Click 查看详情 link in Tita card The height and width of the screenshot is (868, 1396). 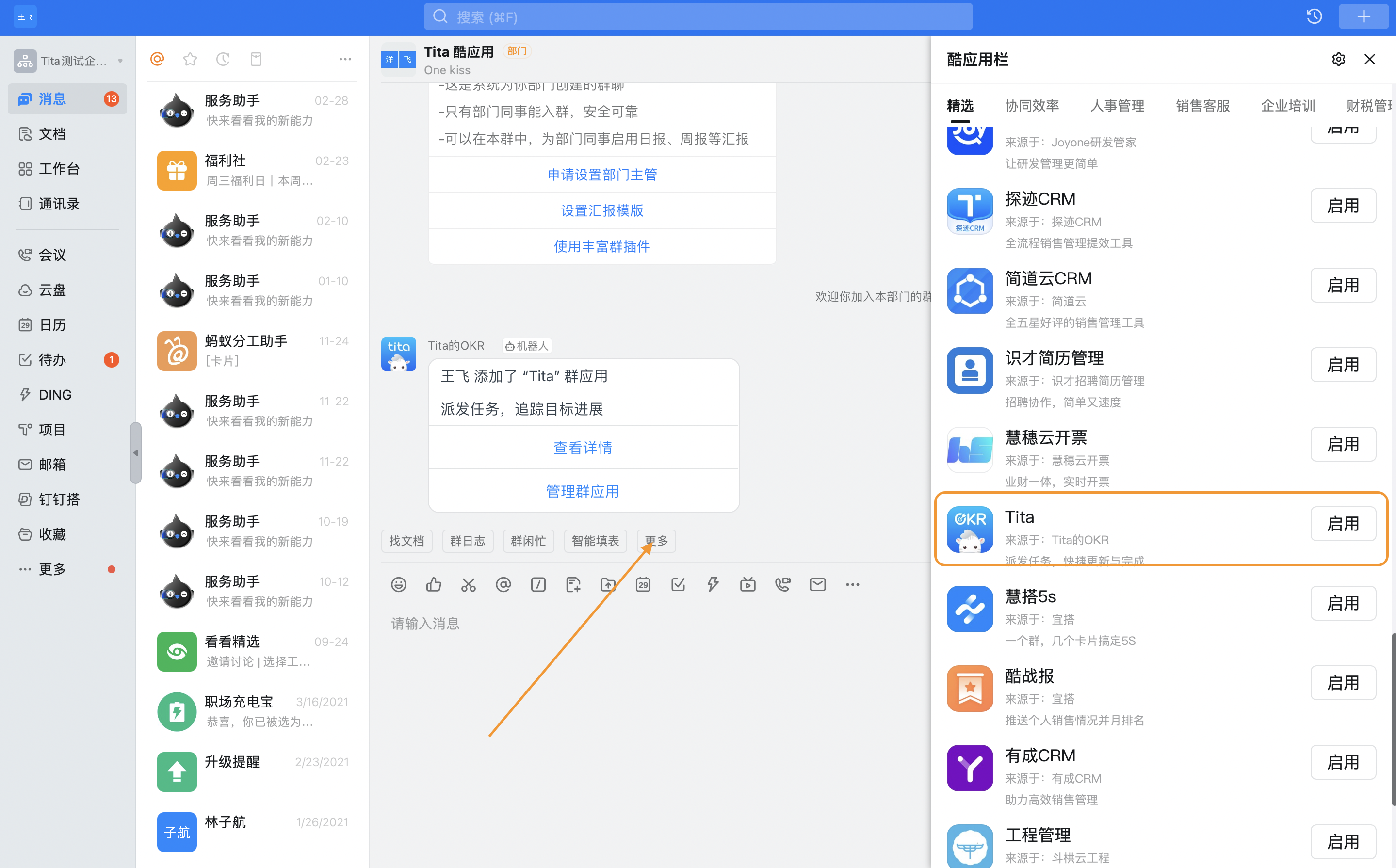(x=582, y=448)
